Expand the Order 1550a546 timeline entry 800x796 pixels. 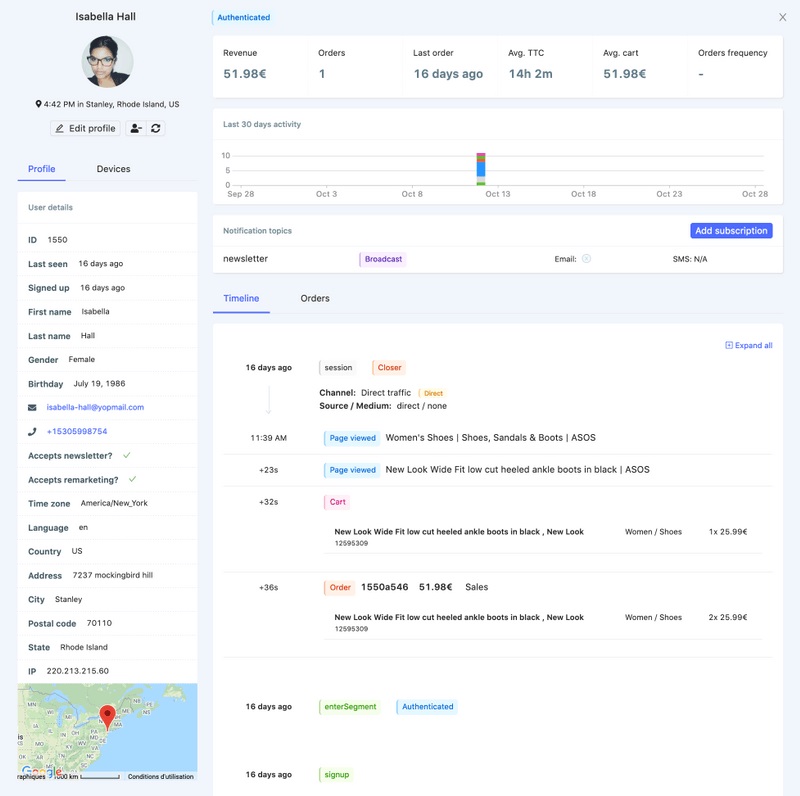coord(340,588)
